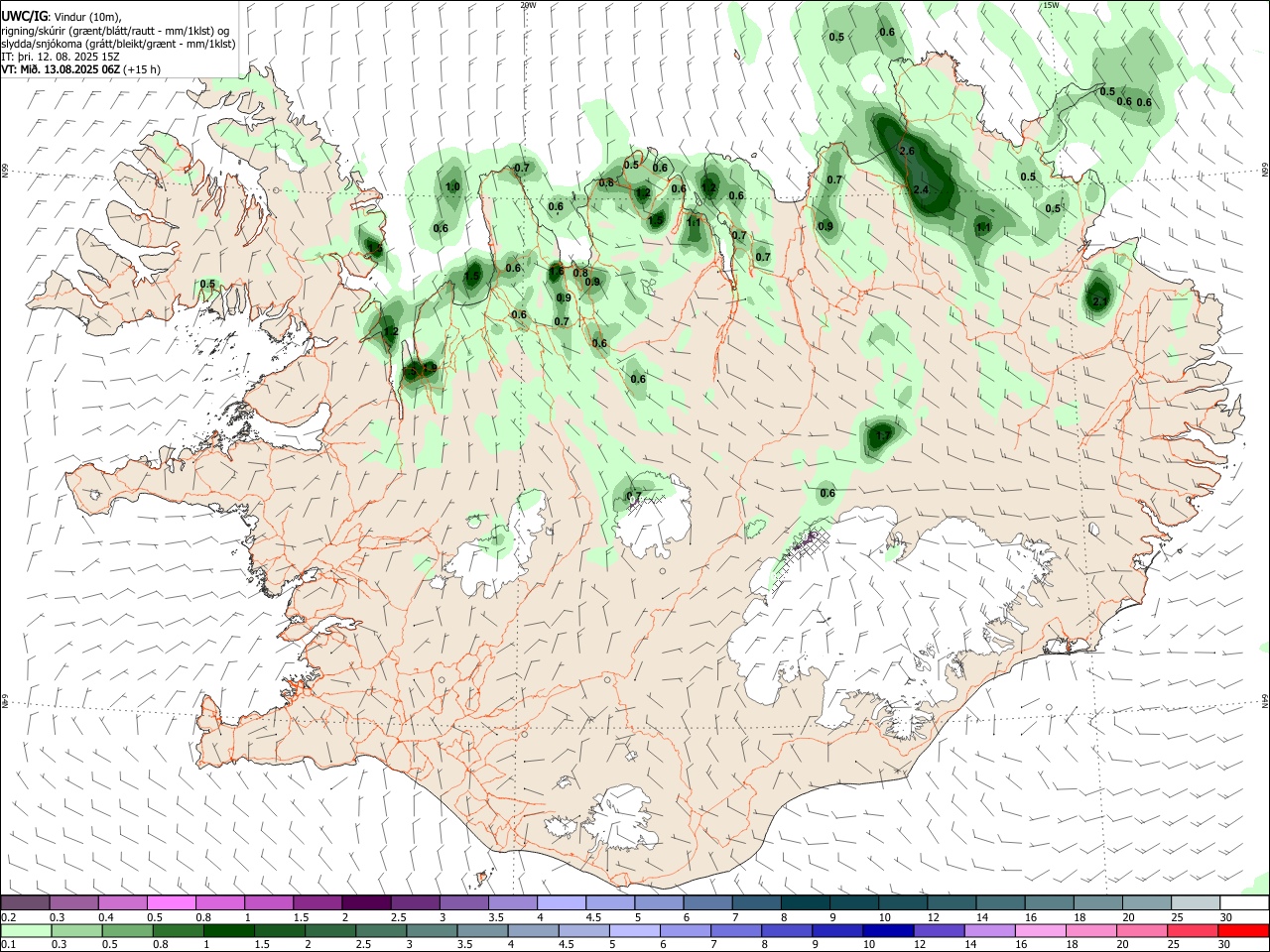Click the 1.0 precipitation value on the map
Screen dimensions: 1270x952
point(452,186)
